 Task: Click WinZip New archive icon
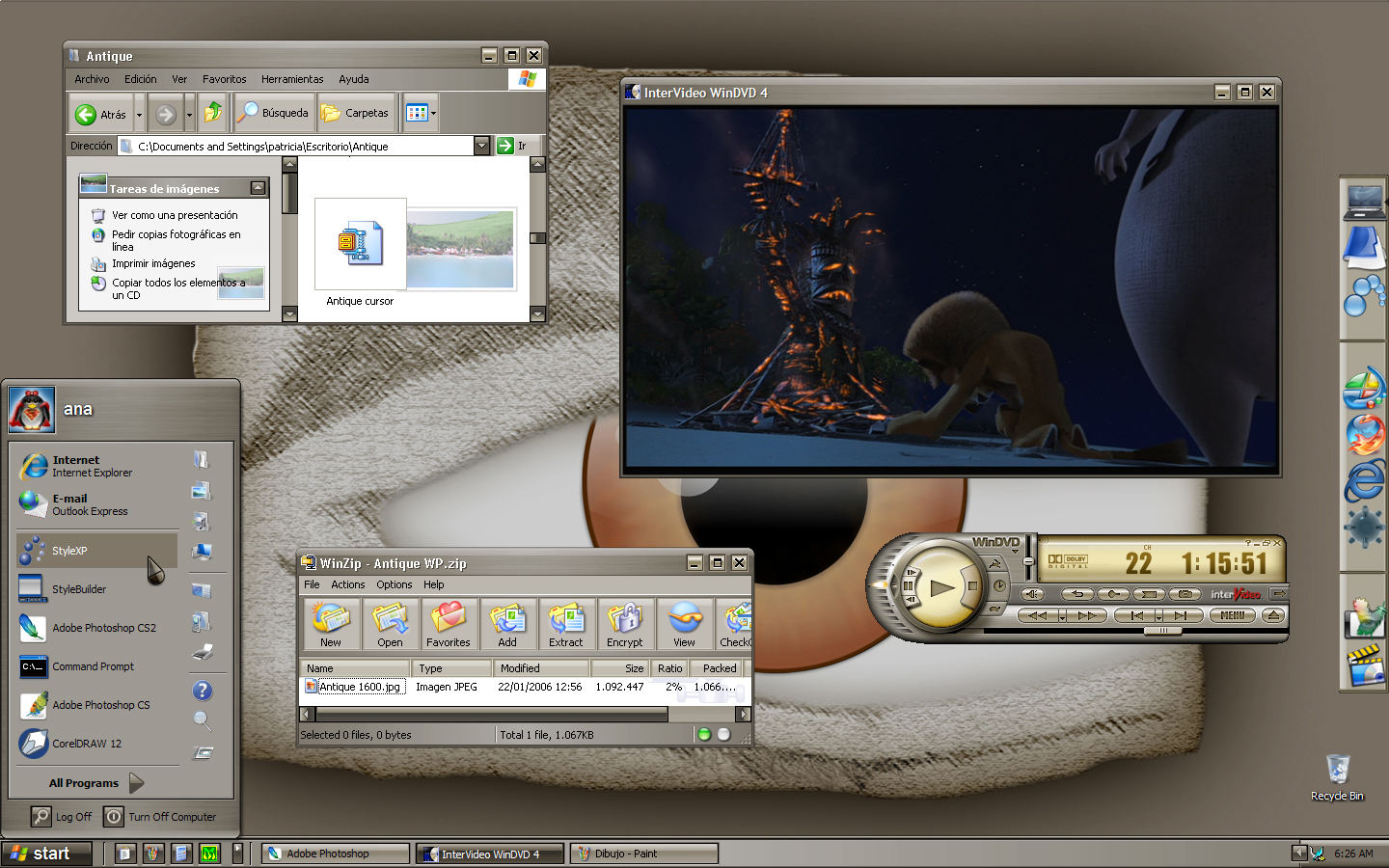[330, 624]
